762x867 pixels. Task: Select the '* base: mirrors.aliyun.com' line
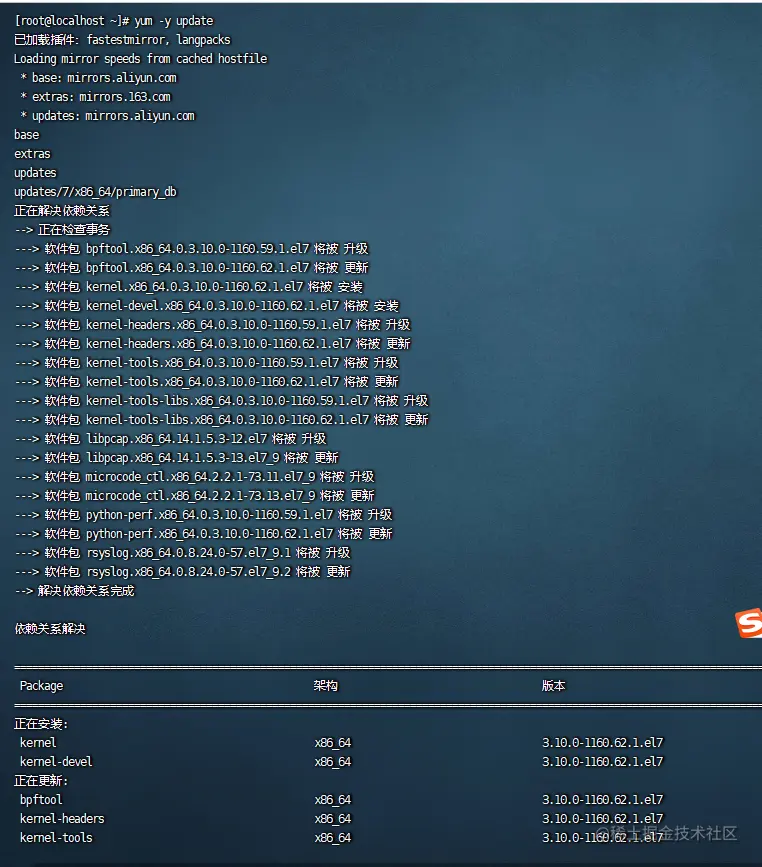tap(98, 78)
